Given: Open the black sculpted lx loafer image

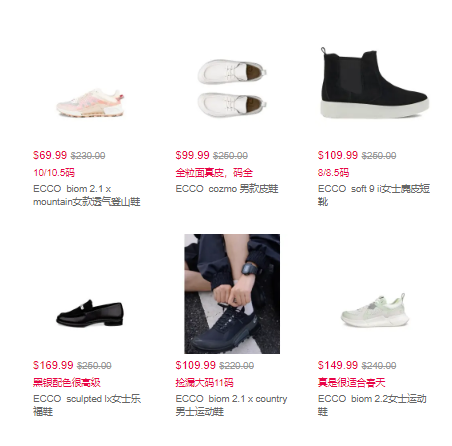Looking at the screenshot, I should (x=90, y=313).
